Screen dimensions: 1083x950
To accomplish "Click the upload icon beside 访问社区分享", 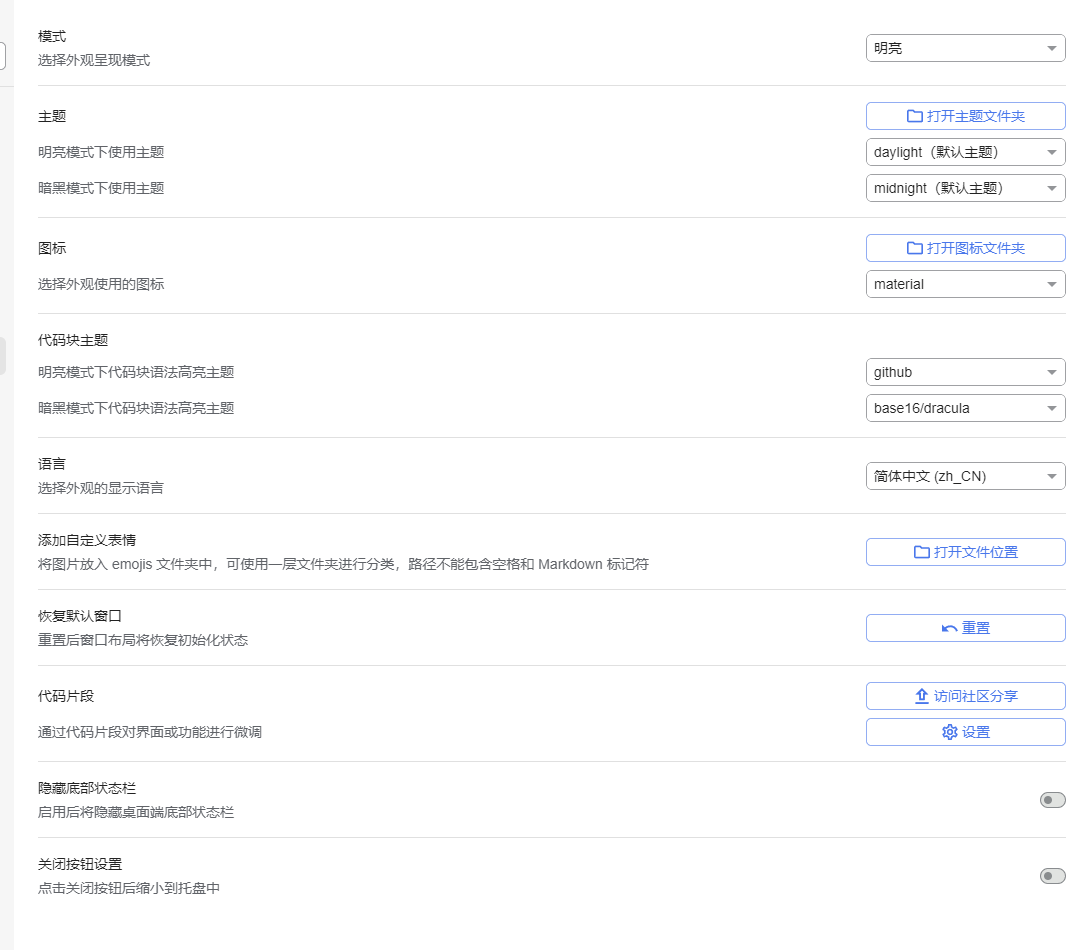I will (x=922, y=696).
